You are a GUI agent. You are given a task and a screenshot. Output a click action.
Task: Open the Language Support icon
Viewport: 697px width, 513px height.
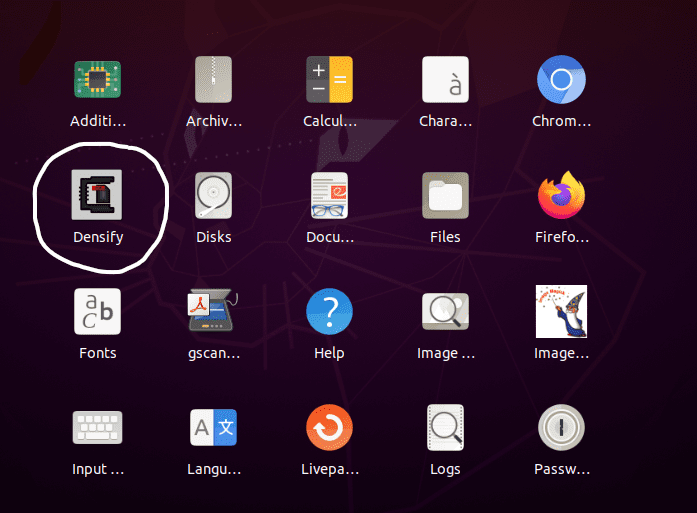213,427
